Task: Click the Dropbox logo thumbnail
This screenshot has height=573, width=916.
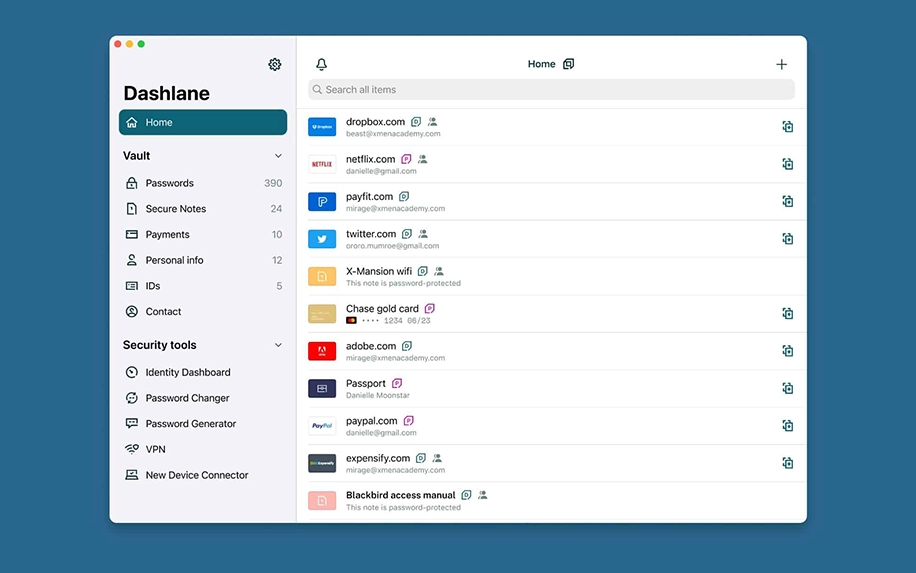Action: coord(322,127)
